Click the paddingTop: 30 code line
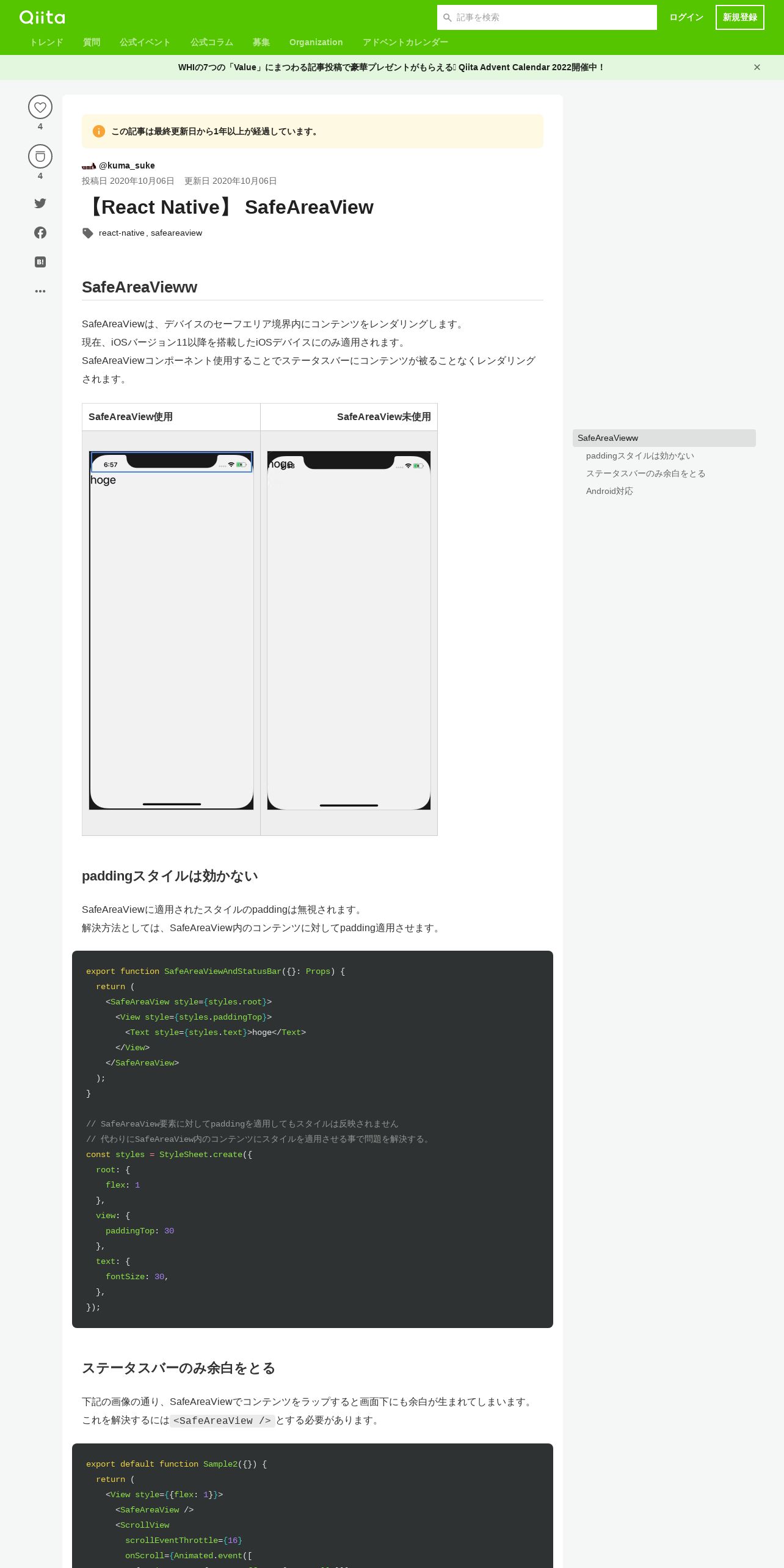The width and height of the screenshot is (784, 1568). pyautogui.click(x=140, y=1231)
